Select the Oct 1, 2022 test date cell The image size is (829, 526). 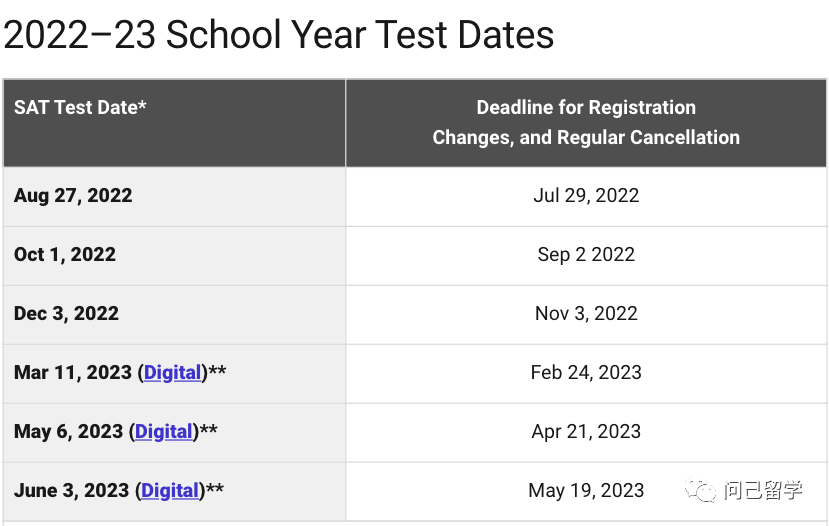[174, 256]
